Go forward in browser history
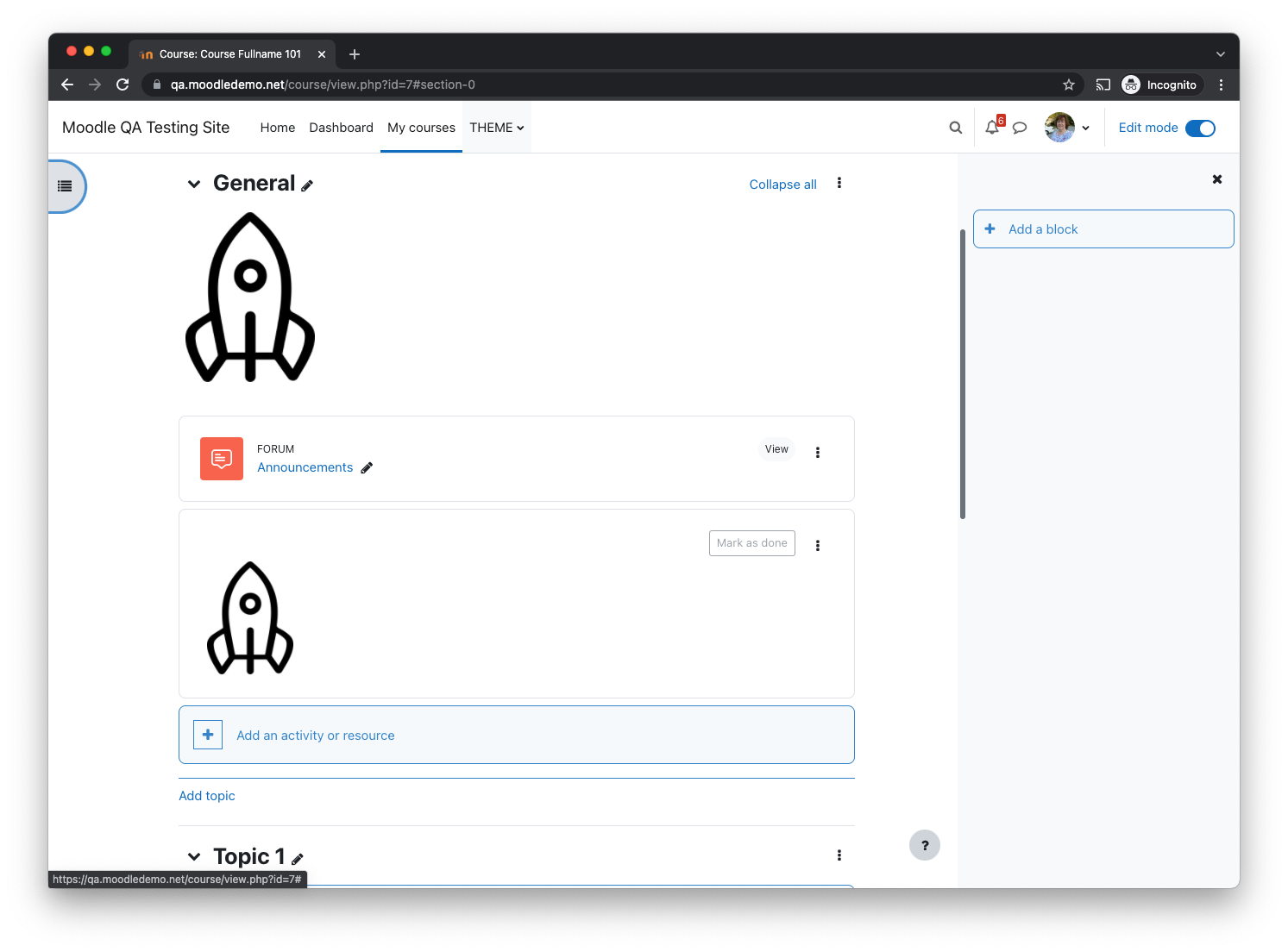Image resolution: width=1288 pixels, height=952 pixels. (95, 85)
